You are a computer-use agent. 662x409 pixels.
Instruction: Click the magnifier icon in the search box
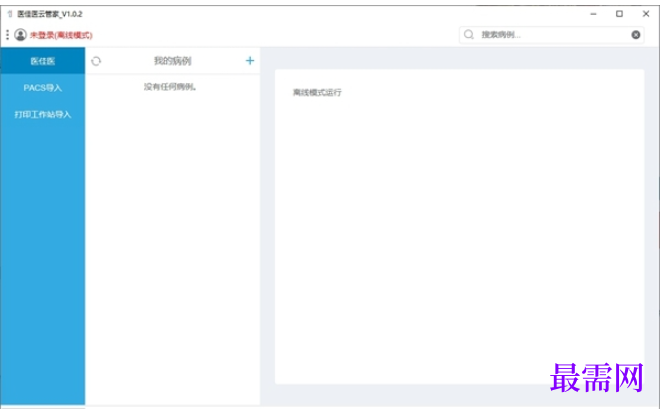click(469, 35)
